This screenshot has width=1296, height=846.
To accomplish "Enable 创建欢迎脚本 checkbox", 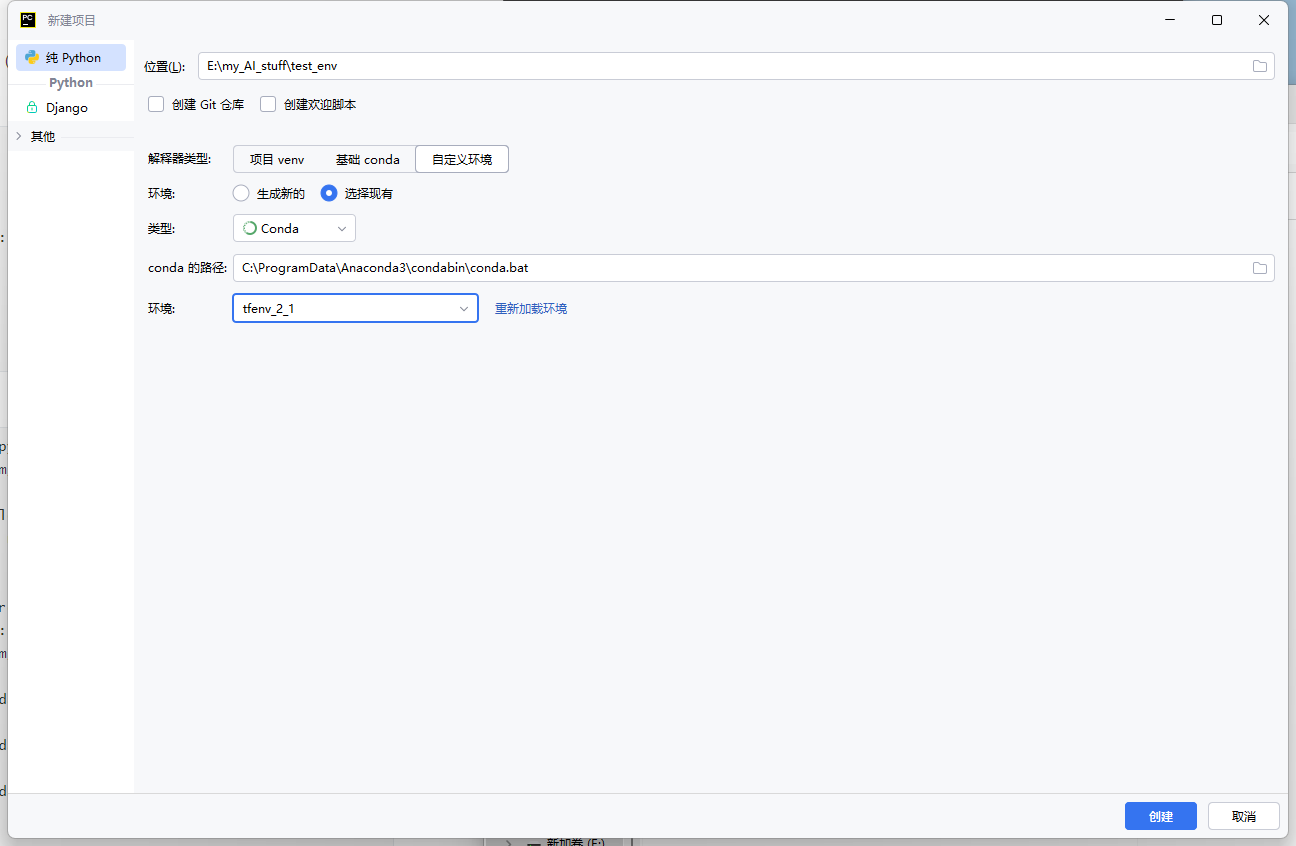I will tap(268, 104).
